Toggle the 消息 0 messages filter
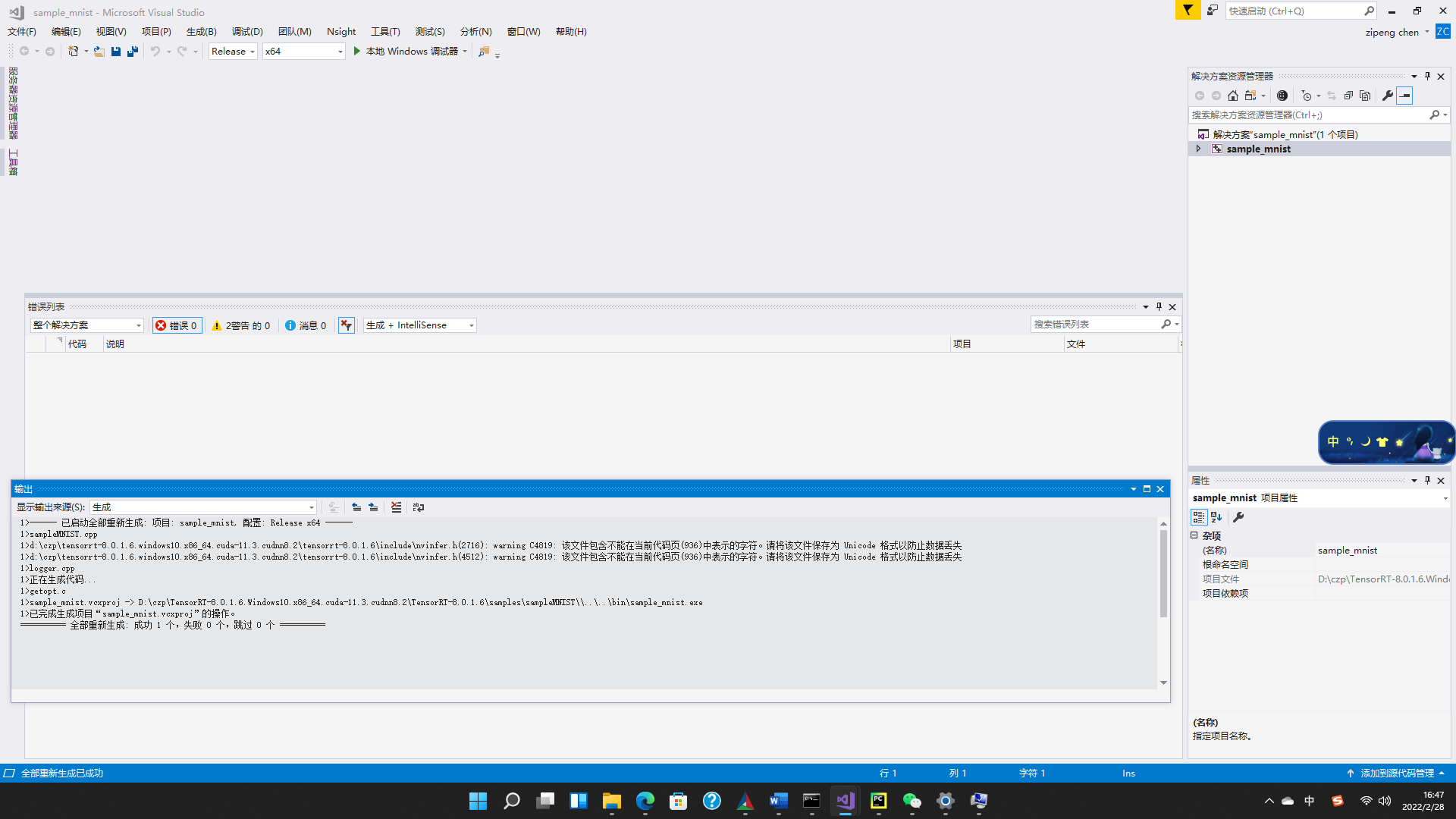Screen dimensions: 1456x819 tap(306, 325)
